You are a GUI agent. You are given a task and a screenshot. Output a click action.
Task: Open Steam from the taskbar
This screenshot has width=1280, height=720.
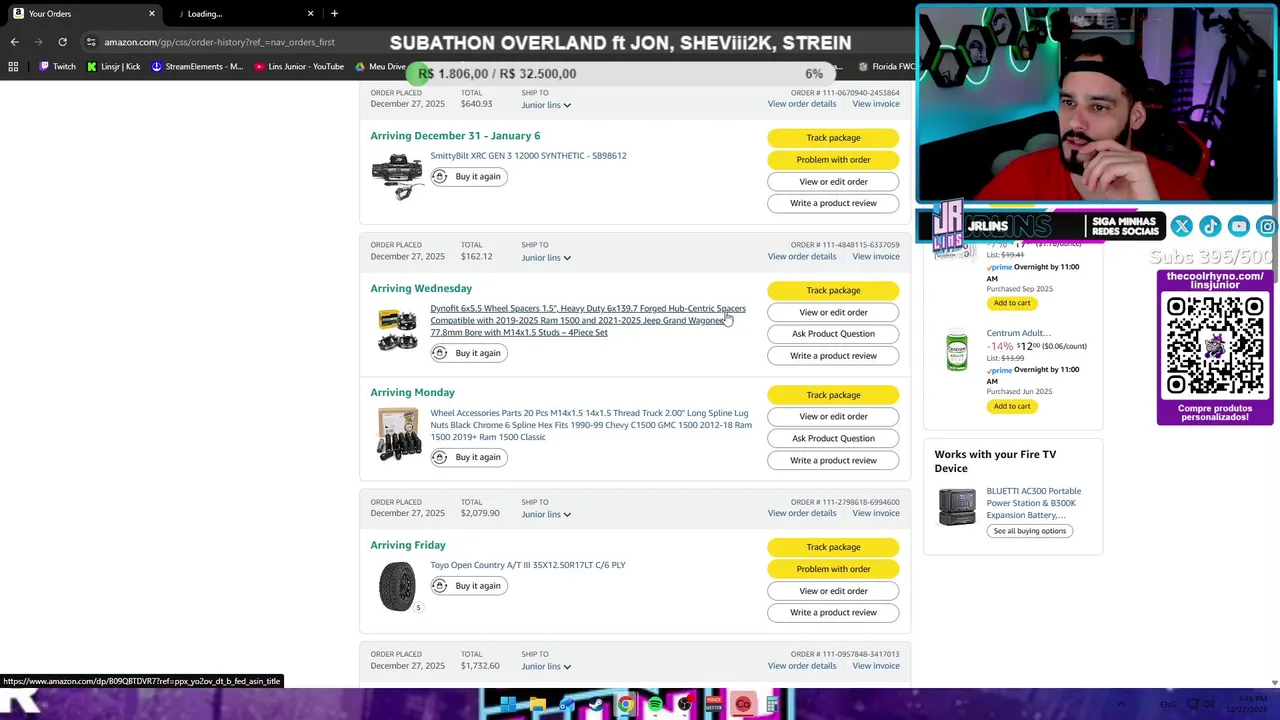pos(596,705)
